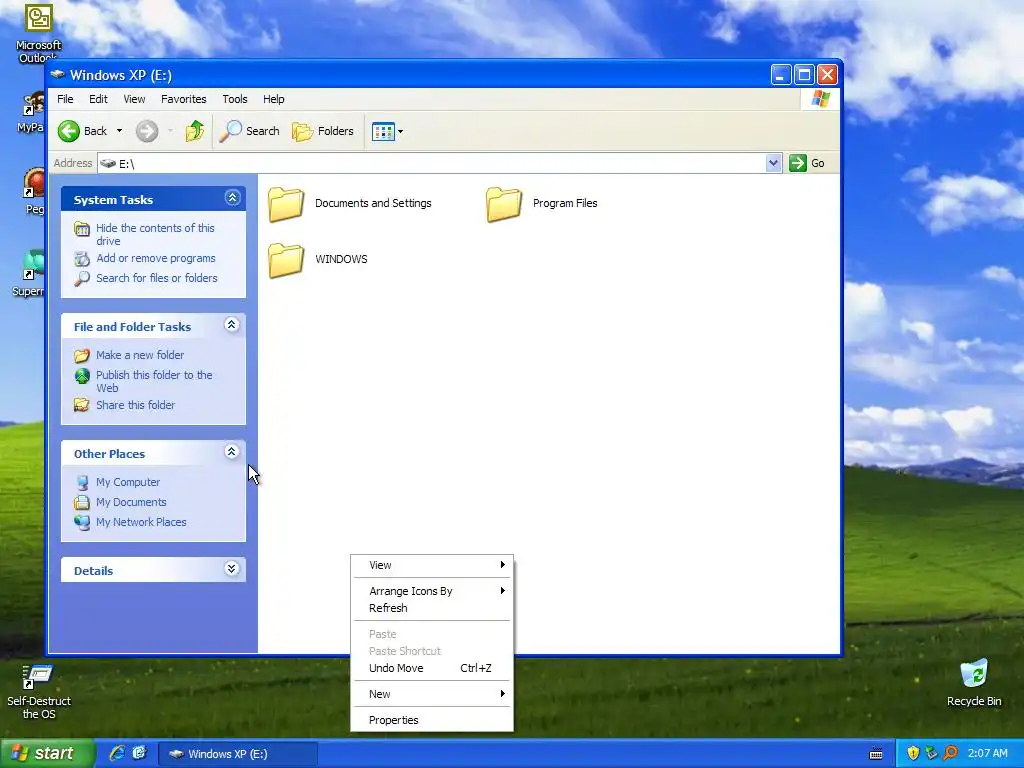
Task: Click Make a new folder link
Action: tap(140, 355)
